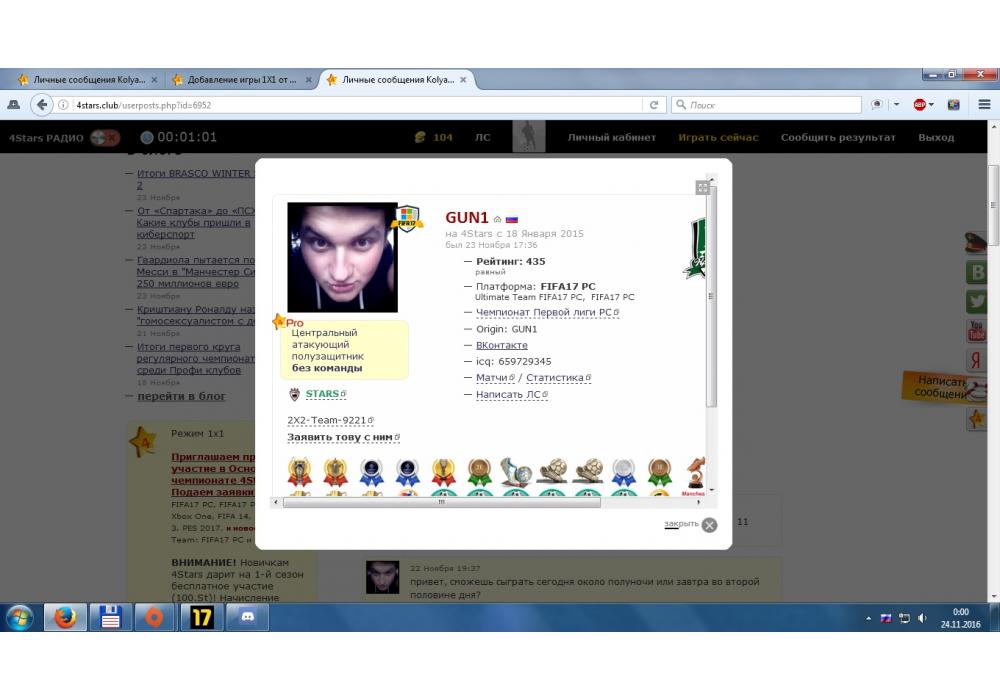The width and height of the screenshot is (1000, 700).
Task: Open the FIFA 17 taskbar icon
Action: tap(202, 617)
